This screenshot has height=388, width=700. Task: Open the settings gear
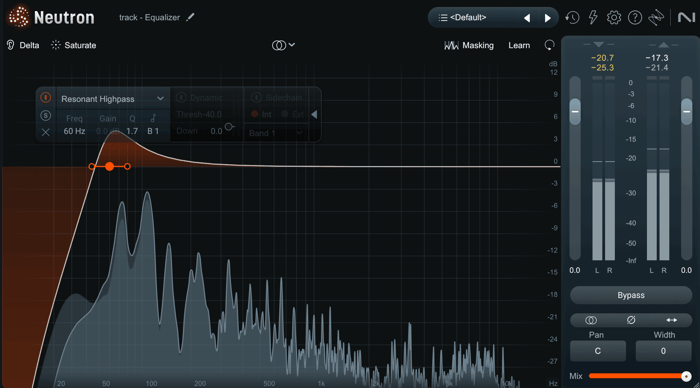pyautogui.click(x=614, y=18)
